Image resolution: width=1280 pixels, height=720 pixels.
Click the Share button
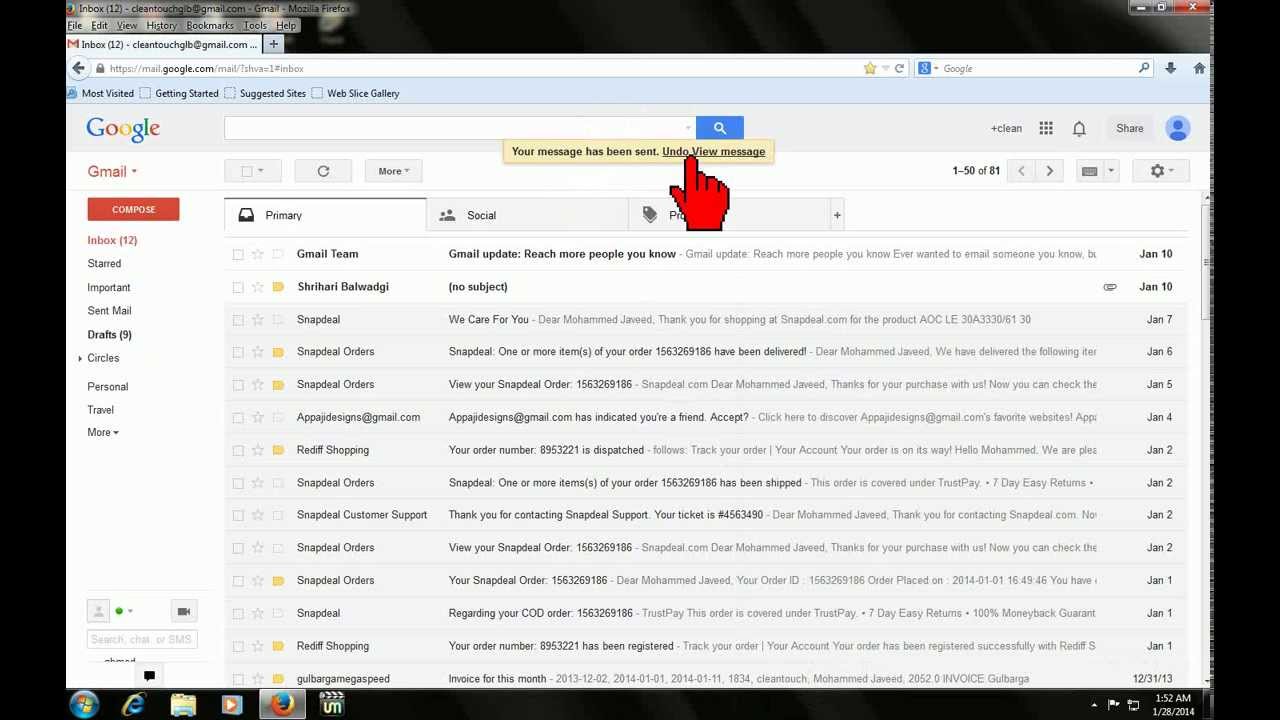(1130, 128)
